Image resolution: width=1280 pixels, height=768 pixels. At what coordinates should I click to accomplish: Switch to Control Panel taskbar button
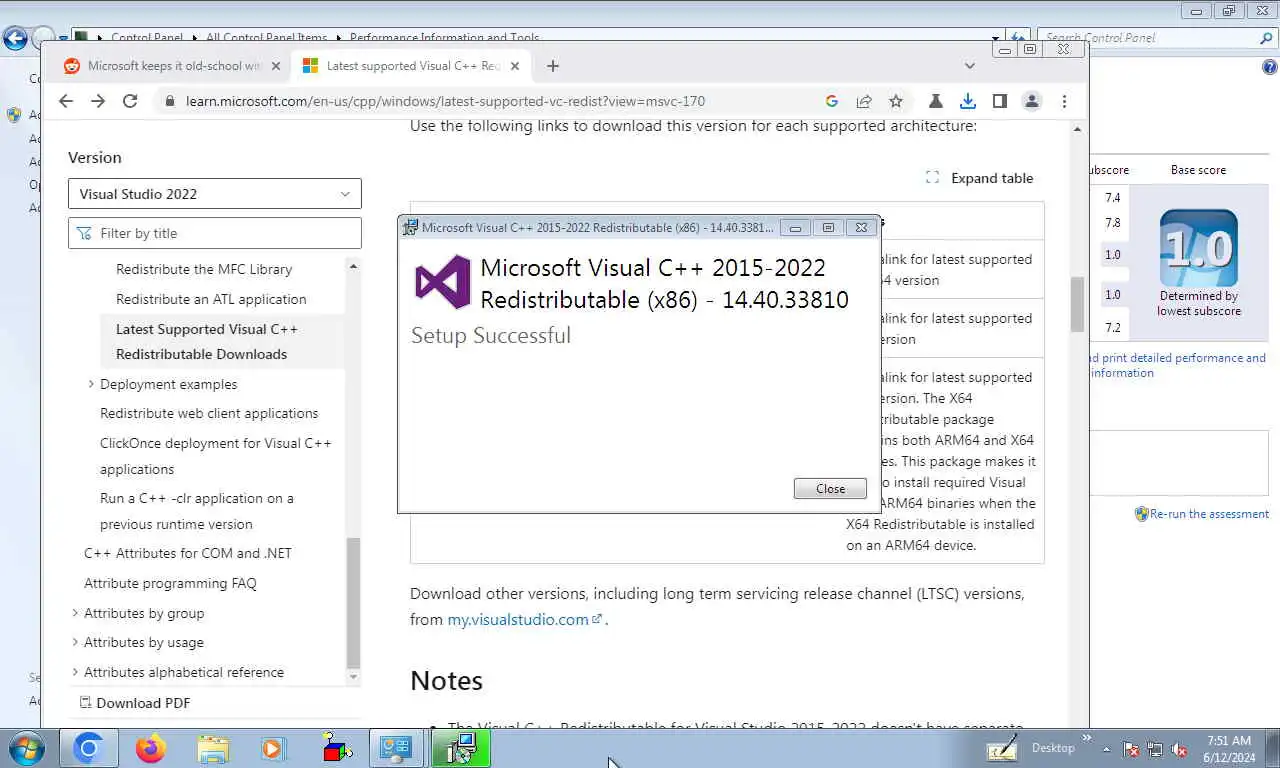point(397,748)
